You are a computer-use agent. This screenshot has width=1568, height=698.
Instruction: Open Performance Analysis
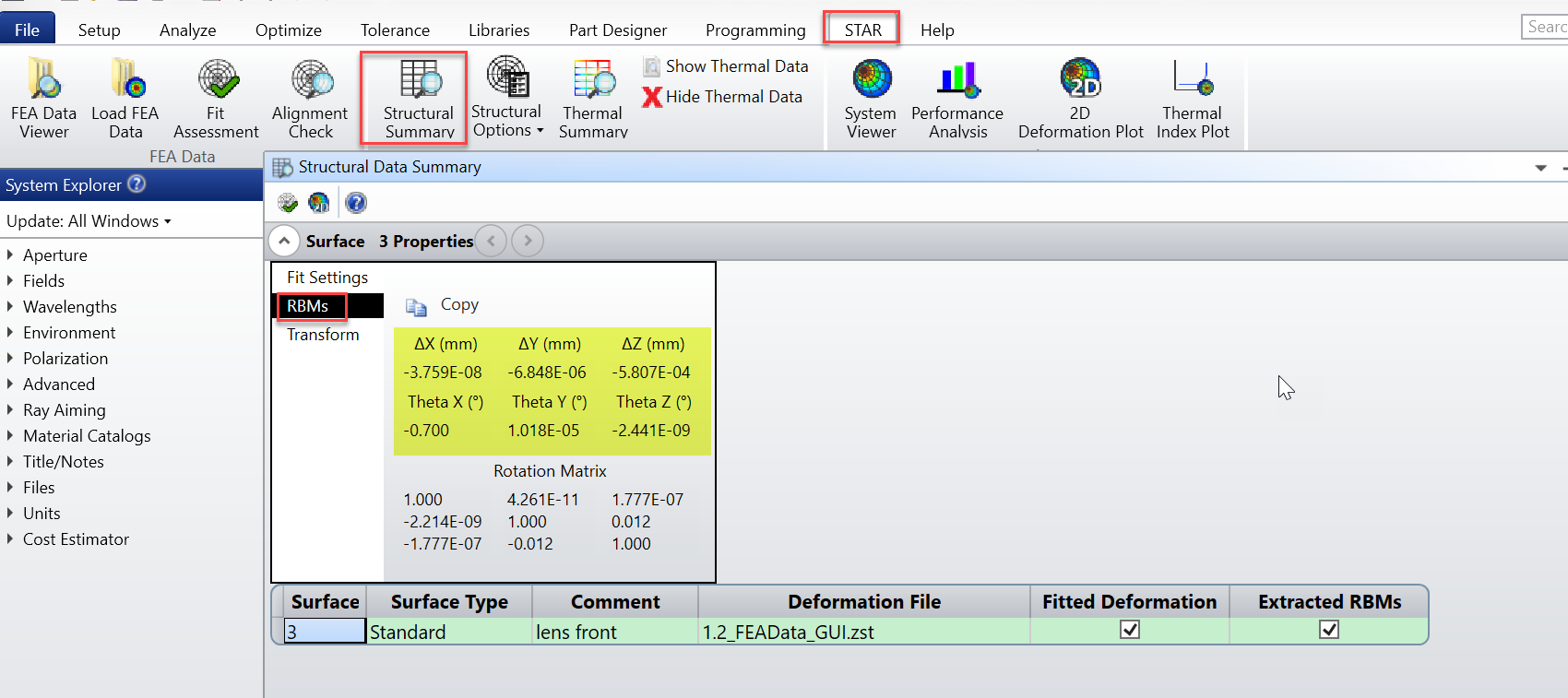[x=957, y=98]
